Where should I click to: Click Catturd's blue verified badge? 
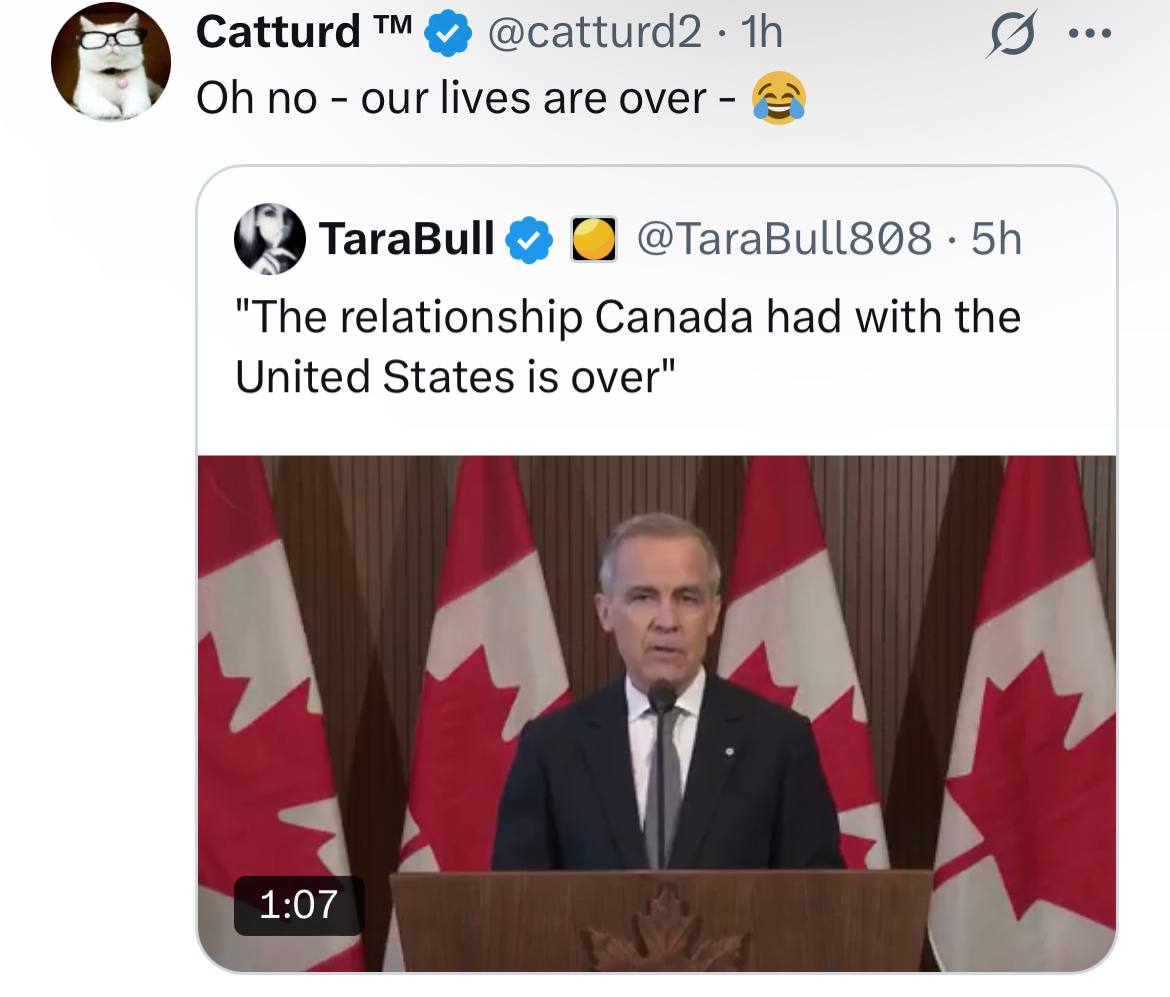(x=448, y=35)
